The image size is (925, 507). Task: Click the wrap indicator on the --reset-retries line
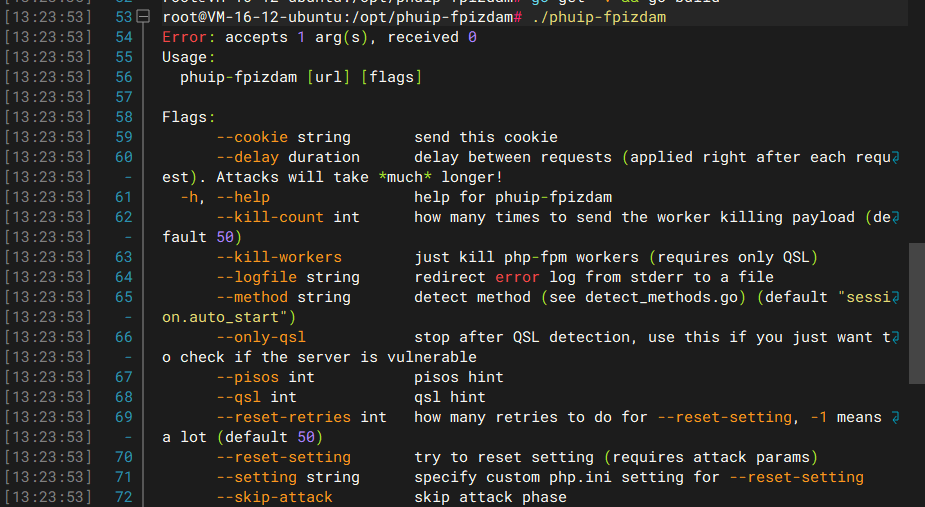click(x=896, y=417)
